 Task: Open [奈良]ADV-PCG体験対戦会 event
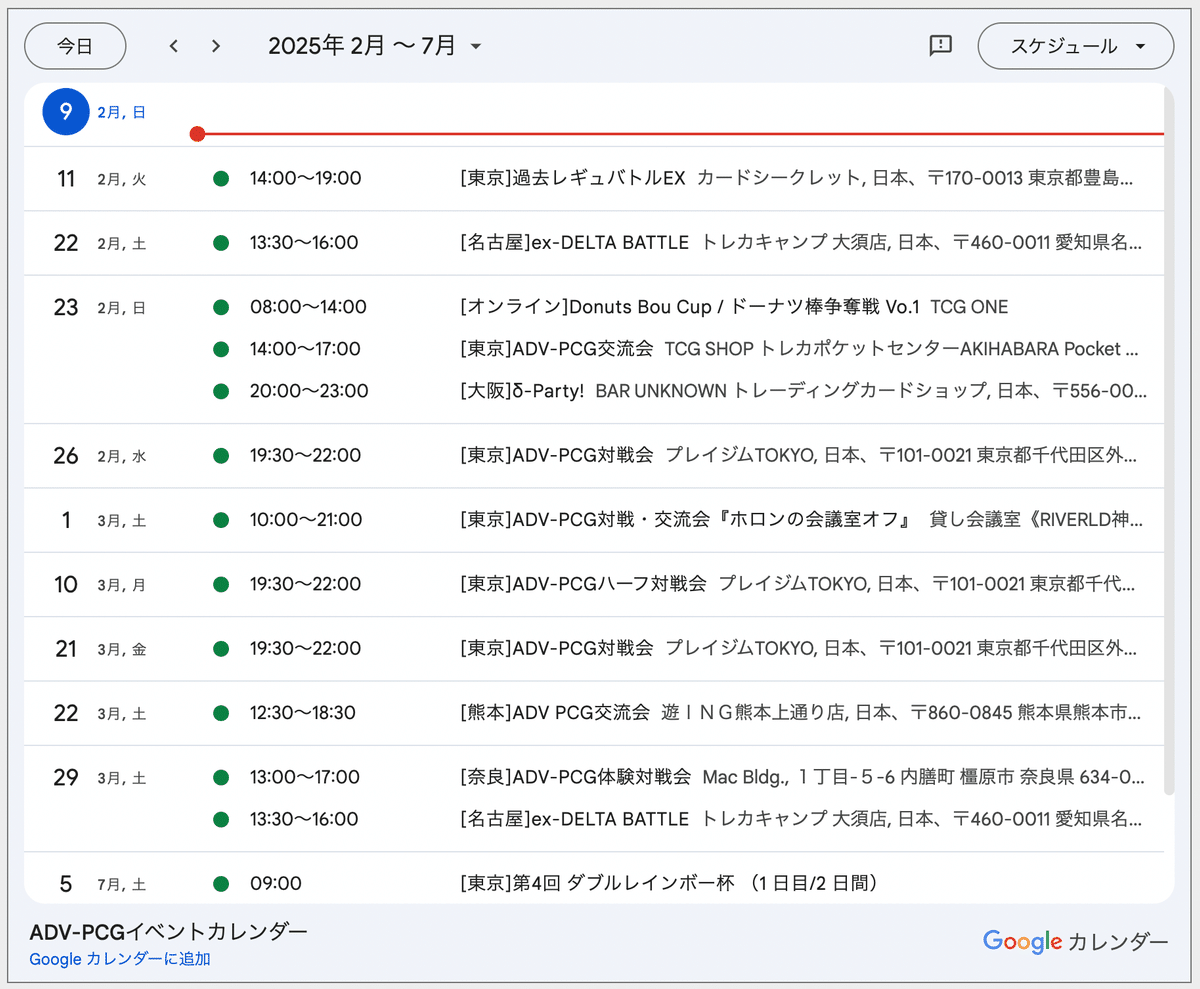802,777
